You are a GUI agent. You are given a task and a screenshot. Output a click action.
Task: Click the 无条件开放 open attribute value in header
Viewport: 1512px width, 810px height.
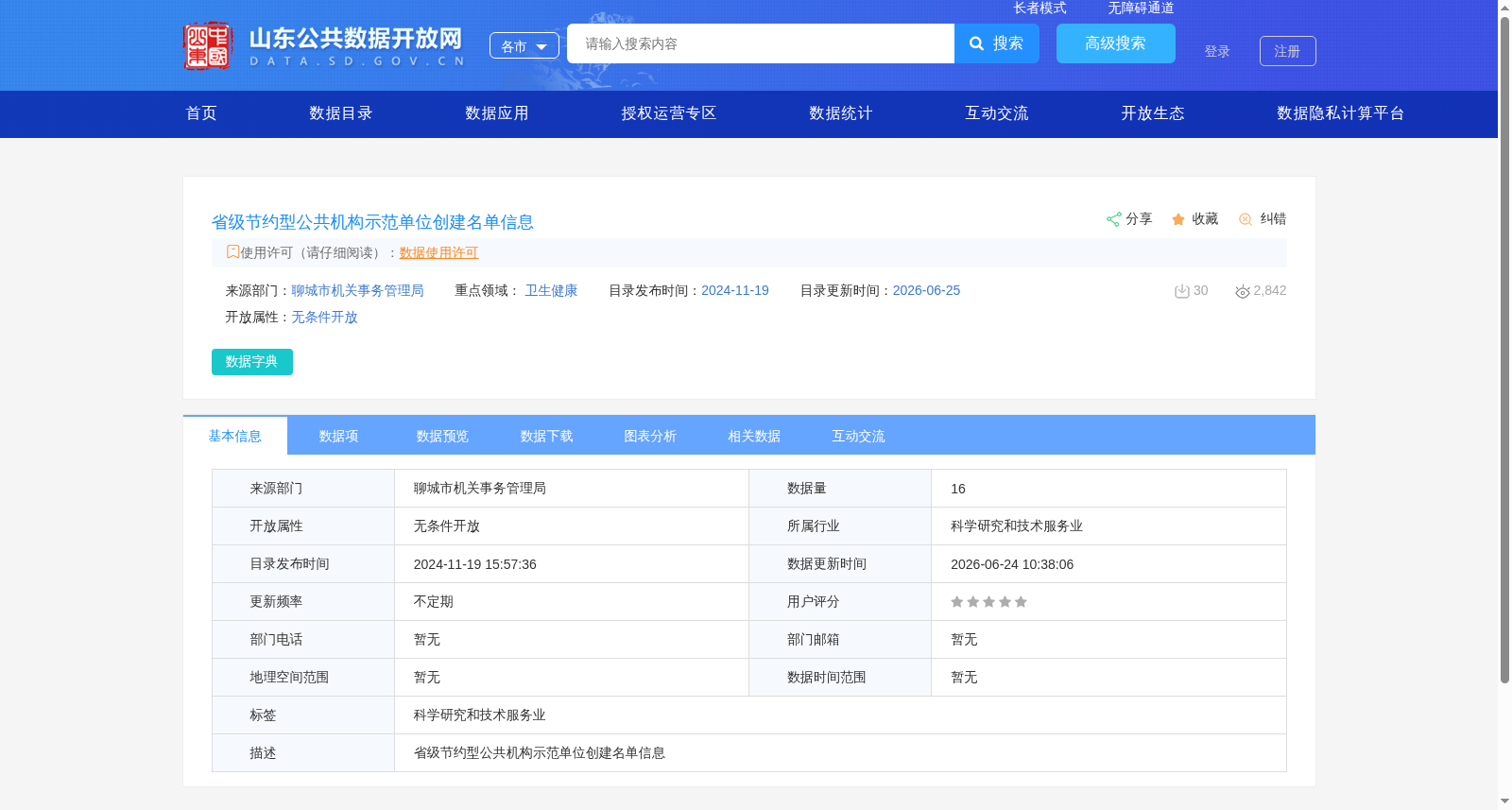pyautogui.click(x=324, y=318)
